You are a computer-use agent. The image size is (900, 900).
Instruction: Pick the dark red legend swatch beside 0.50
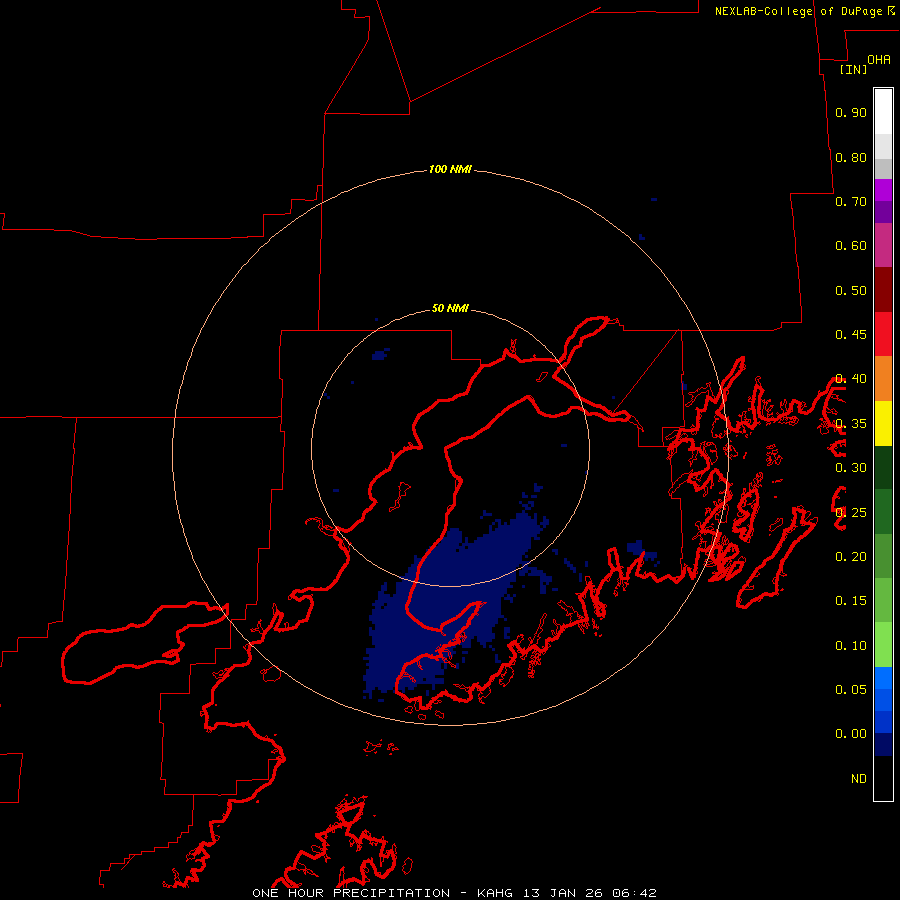pos(883,290)
